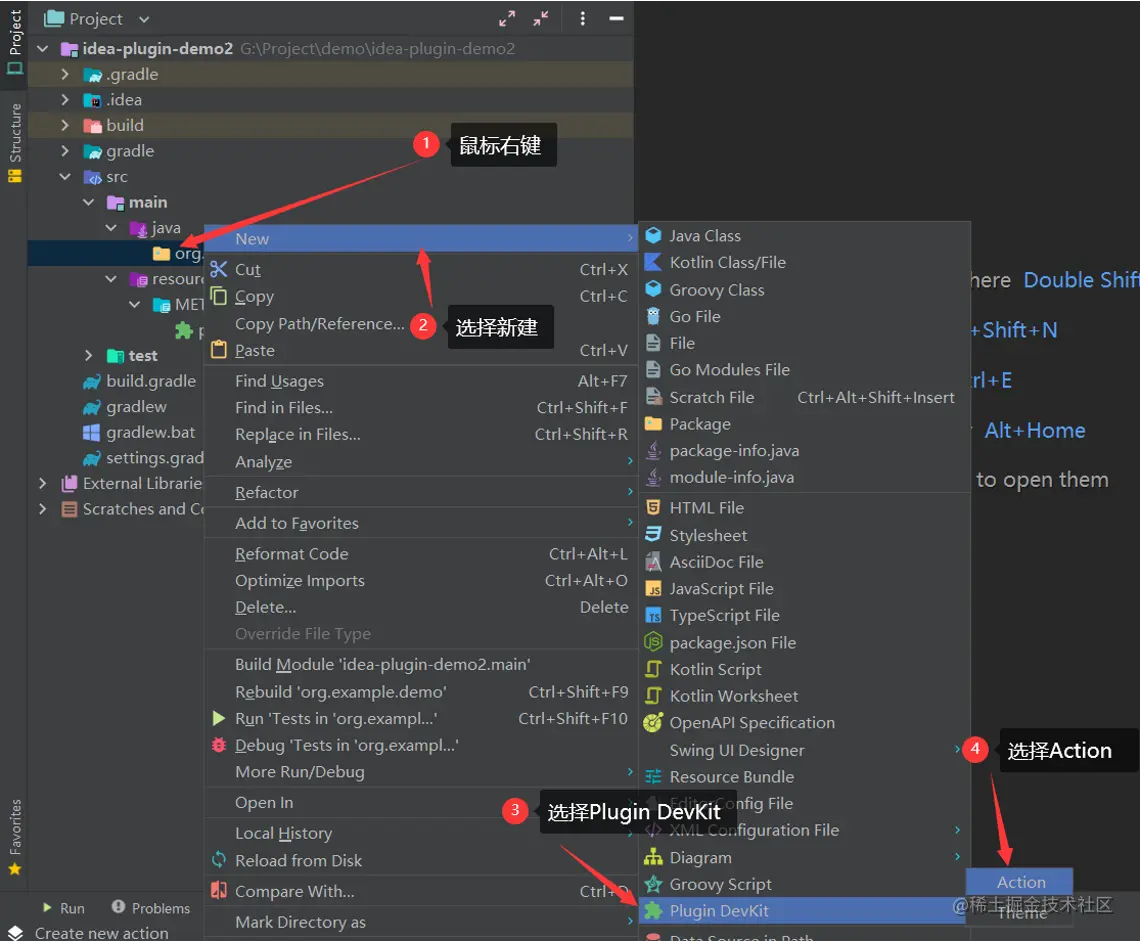The image size is (1140, 942).
Task: Click the OpenAPI Specification icon
Action: point(654,722)
